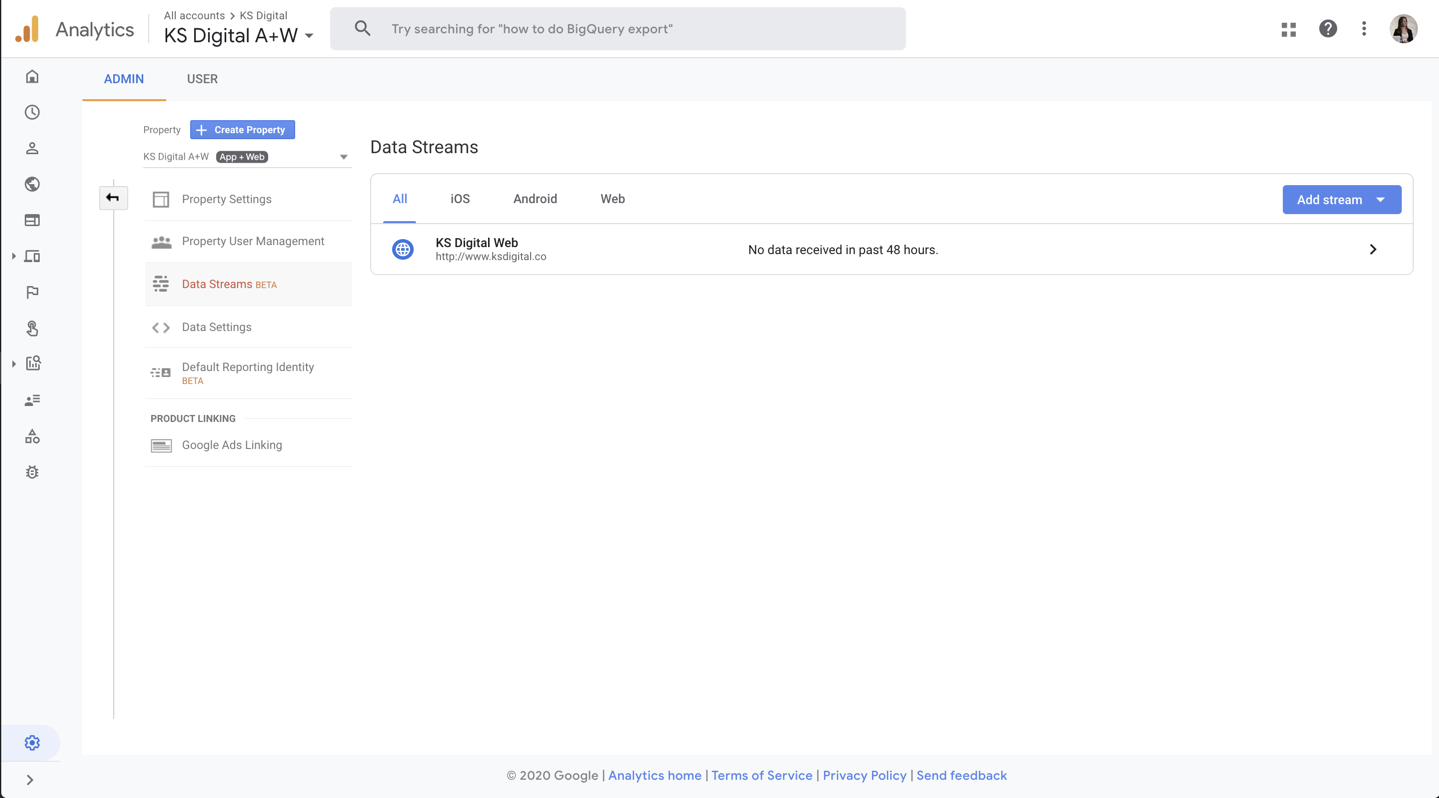1439x798 pixels.
Task: Click the Analytics home footer link
Action: coord(655,776)
